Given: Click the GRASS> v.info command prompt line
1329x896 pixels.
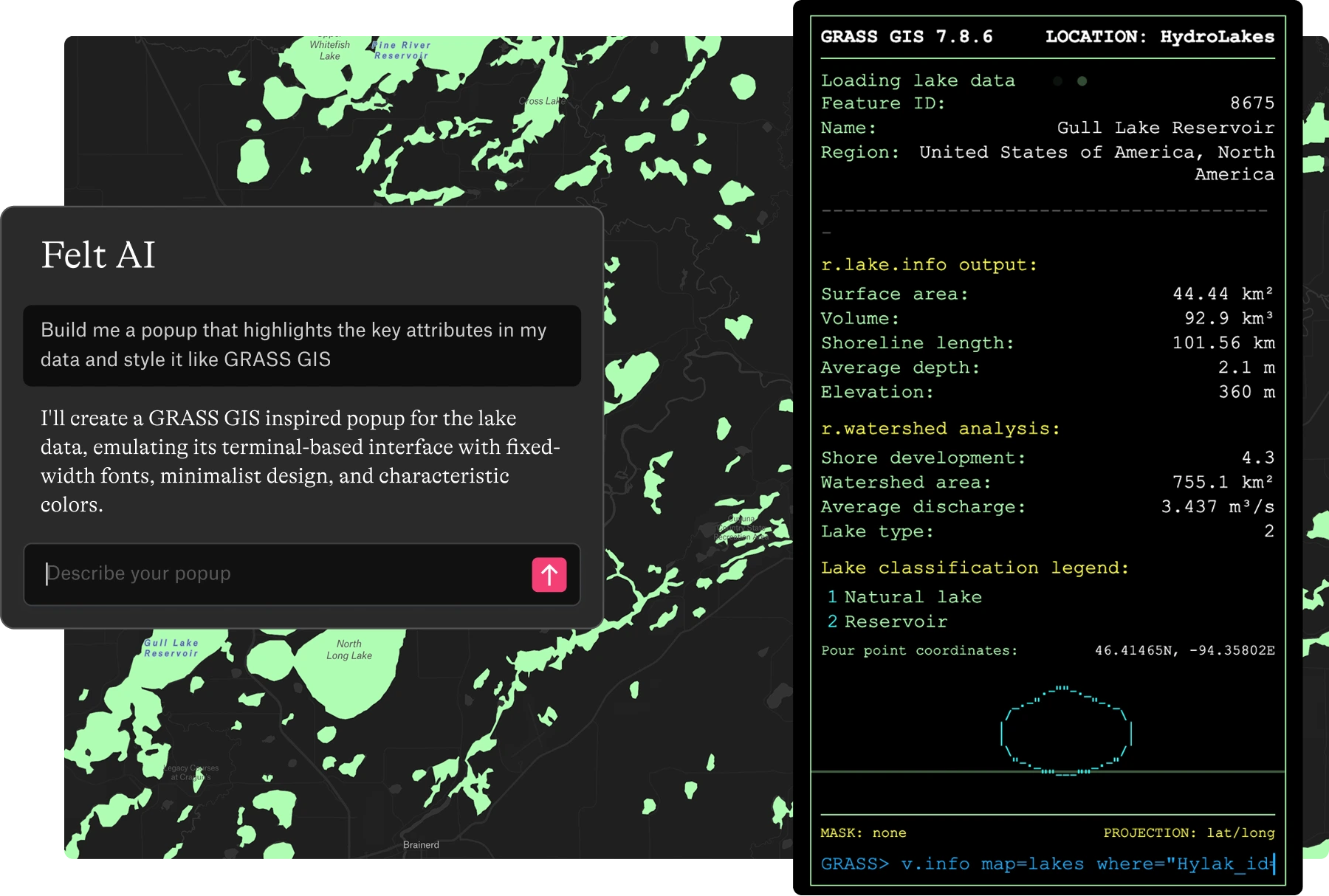Looking at the screenshot, I should click(1048, 864).
